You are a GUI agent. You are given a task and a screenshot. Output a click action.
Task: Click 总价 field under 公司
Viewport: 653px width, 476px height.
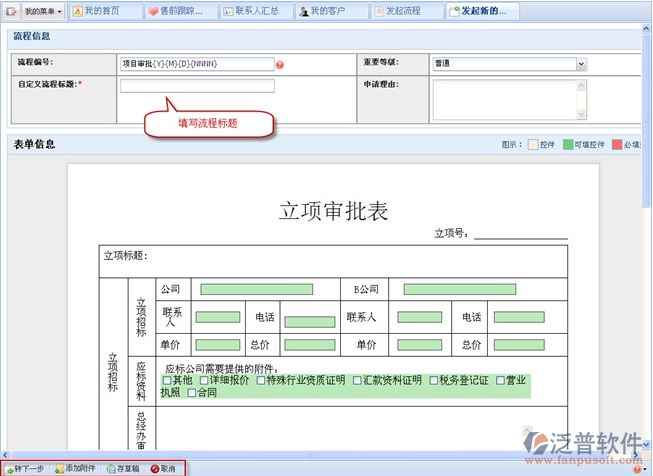tap(310, 345)
